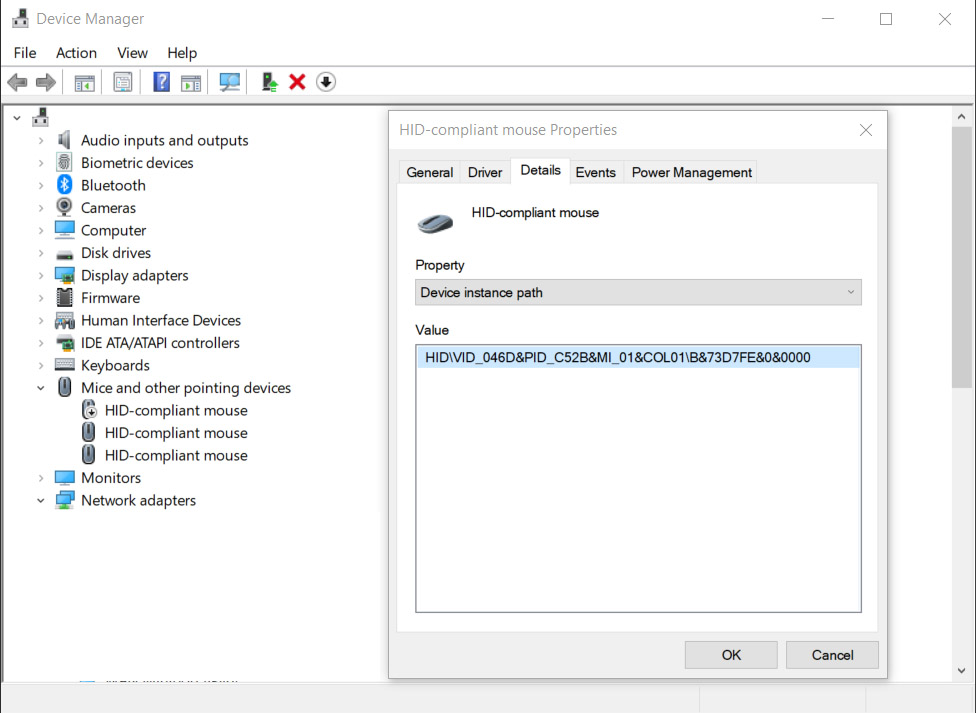The height and width of the screenshot is (713, 976).
Task: Select the HID\VID_046D device path value
Action: pyautogui.click(x=617, y=357)
